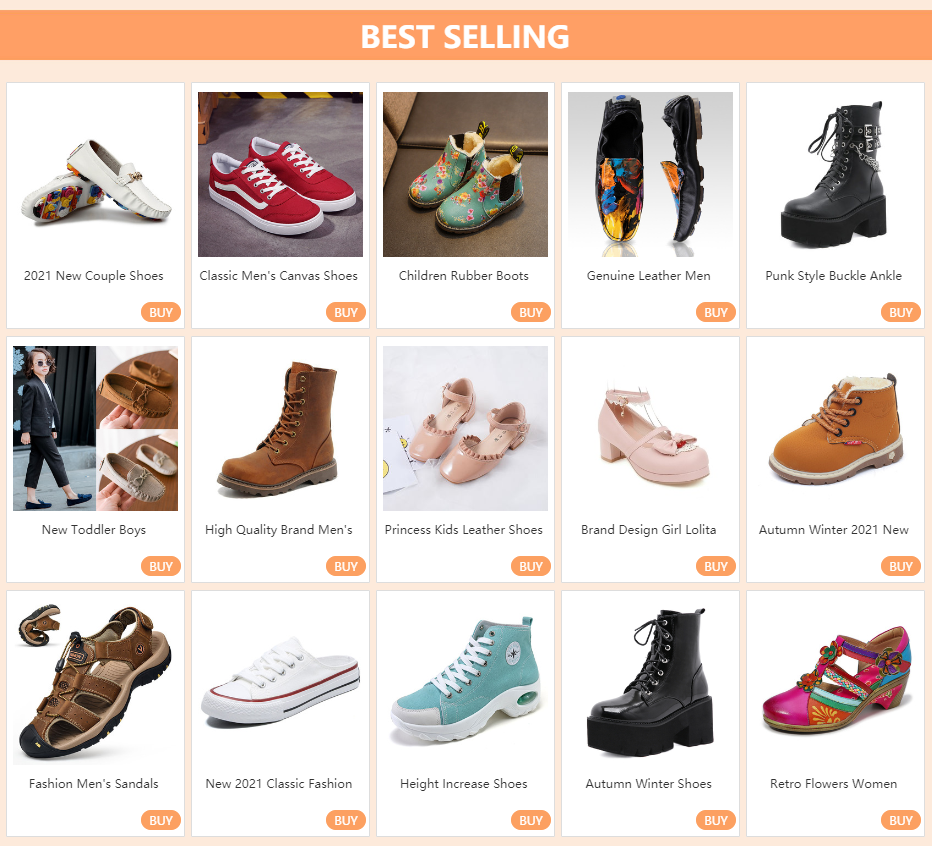Image resolution: width=932 pixels, height=846 pixels.
Task: Select the floral children rubber boots image
Action: point(465,175)
